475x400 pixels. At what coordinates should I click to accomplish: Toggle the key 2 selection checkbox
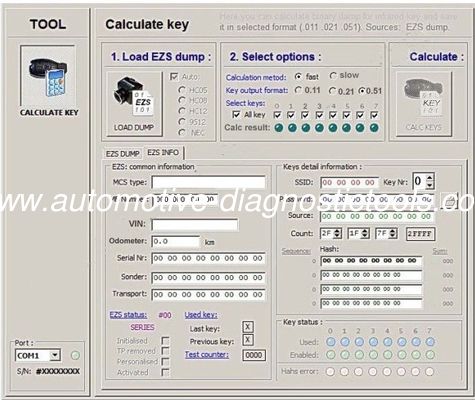(305, 115)
